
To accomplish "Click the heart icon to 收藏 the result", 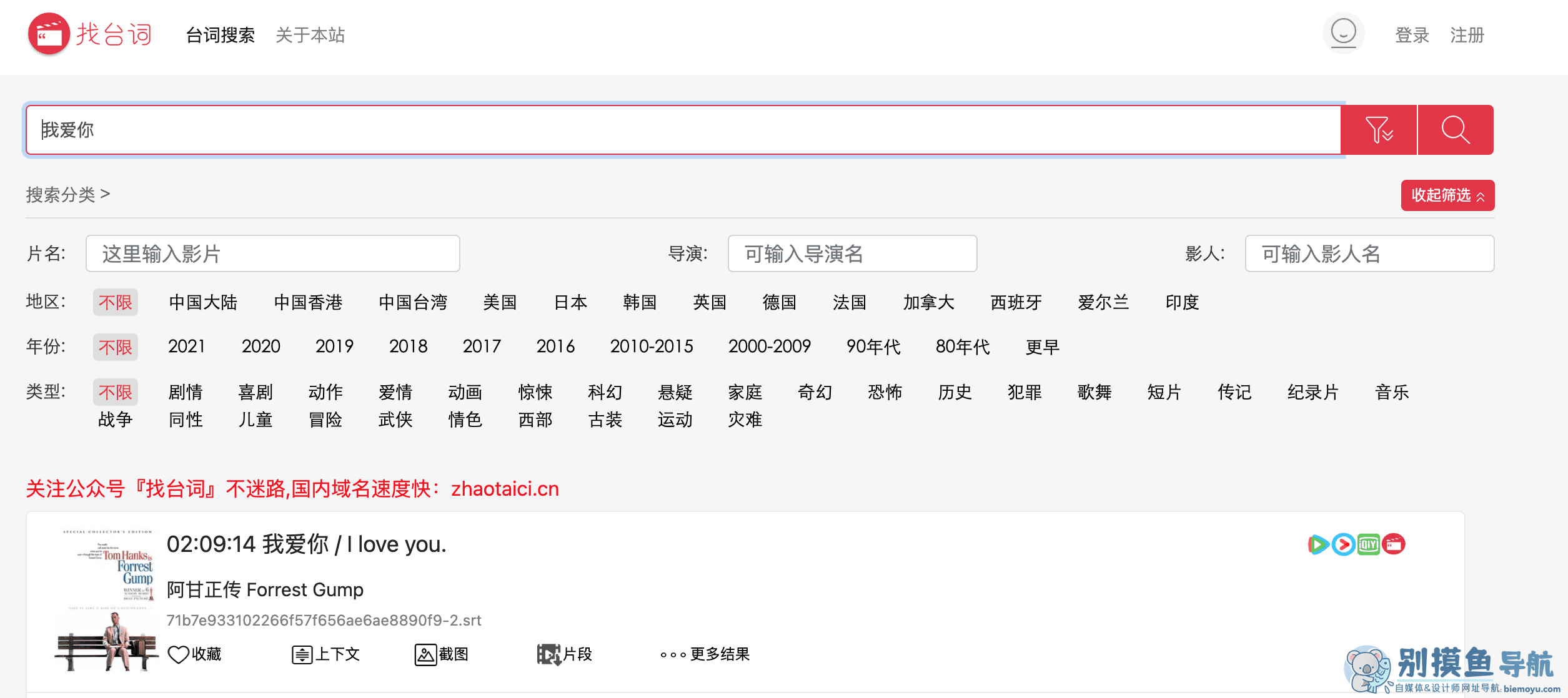I will [x=179, y=654].
